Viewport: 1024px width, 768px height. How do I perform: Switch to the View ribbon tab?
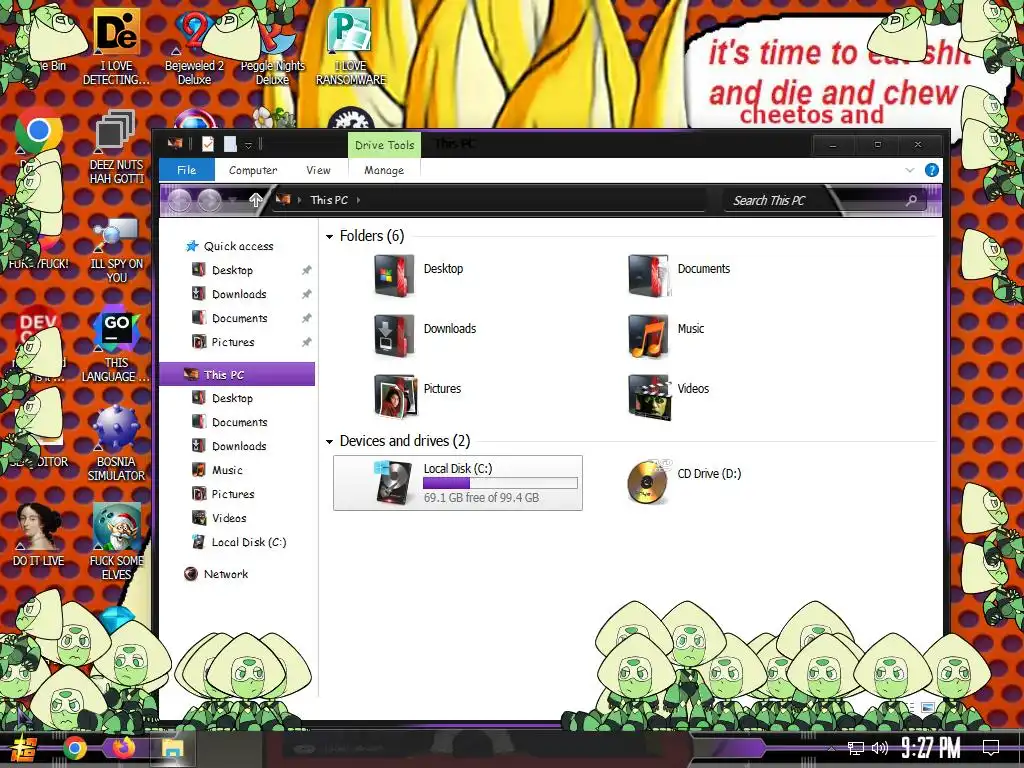pyautogui.click(x=318, y=170)
